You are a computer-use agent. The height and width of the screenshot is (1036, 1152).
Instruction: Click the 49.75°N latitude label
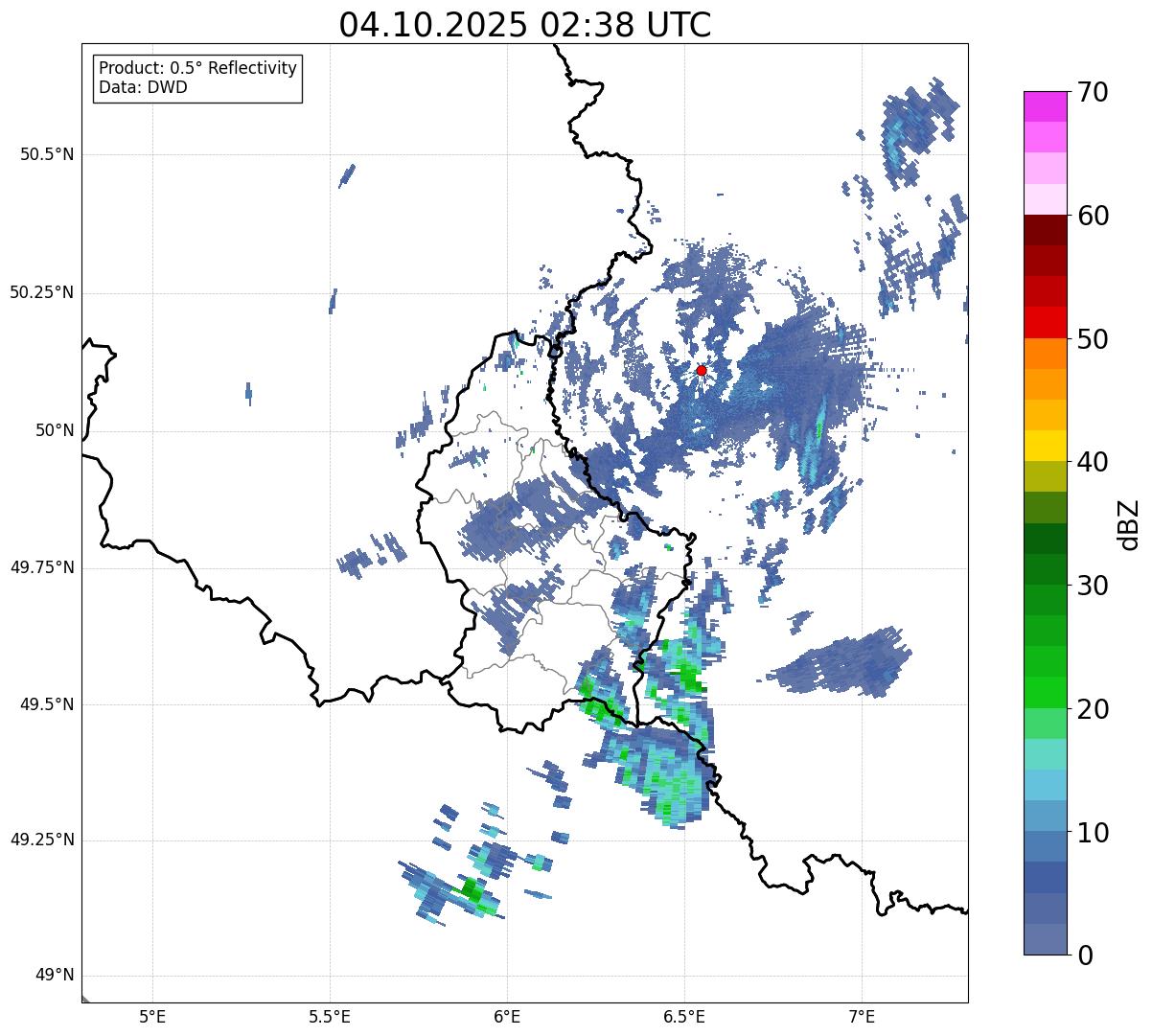(42, 567)
